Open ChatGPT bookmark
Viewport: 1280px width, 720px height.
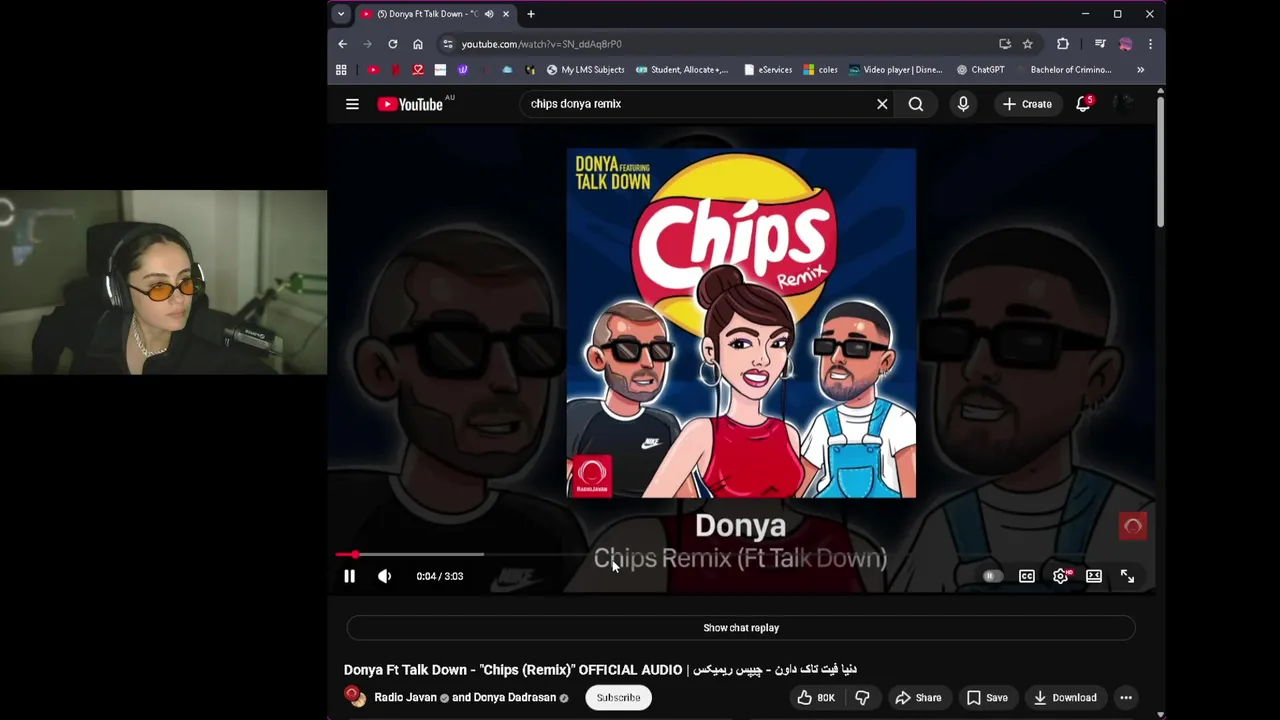tap(980, 70)
